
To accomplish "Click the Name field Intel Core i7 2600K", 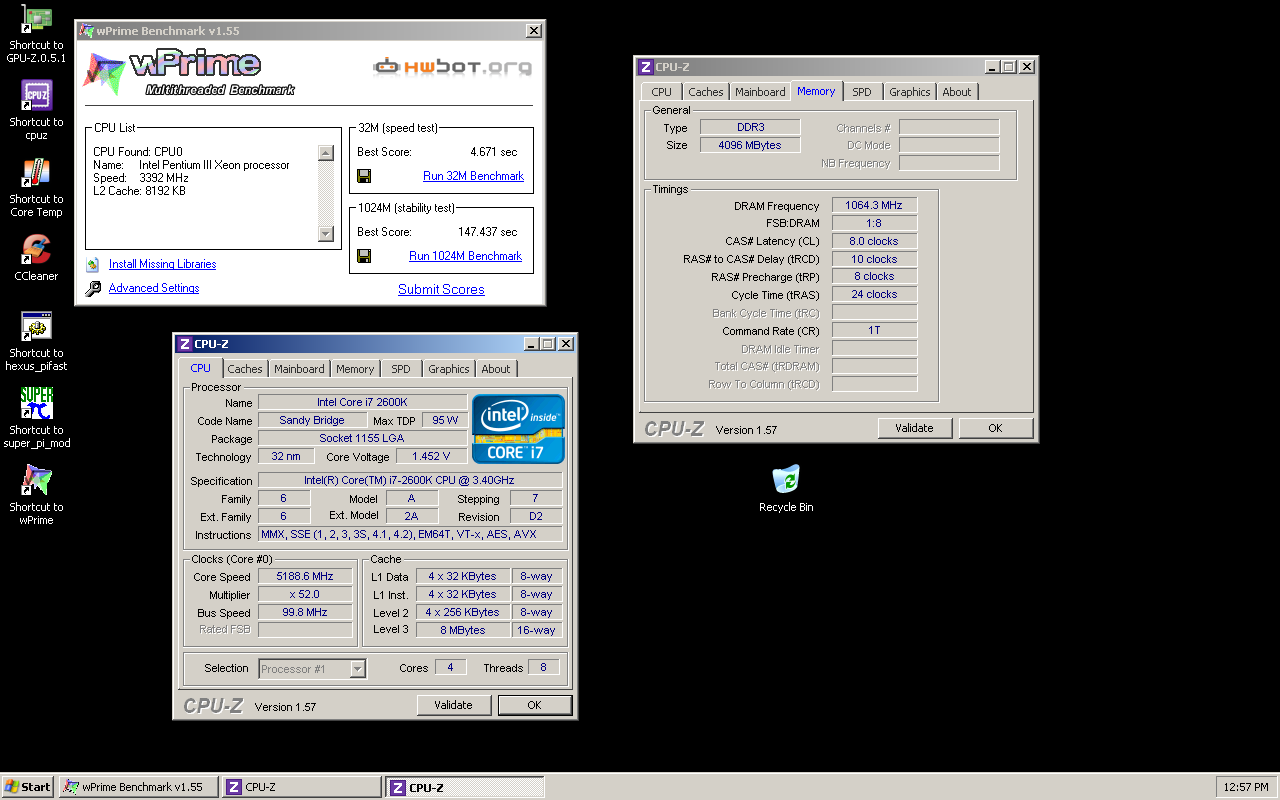I will pos(362,402).
